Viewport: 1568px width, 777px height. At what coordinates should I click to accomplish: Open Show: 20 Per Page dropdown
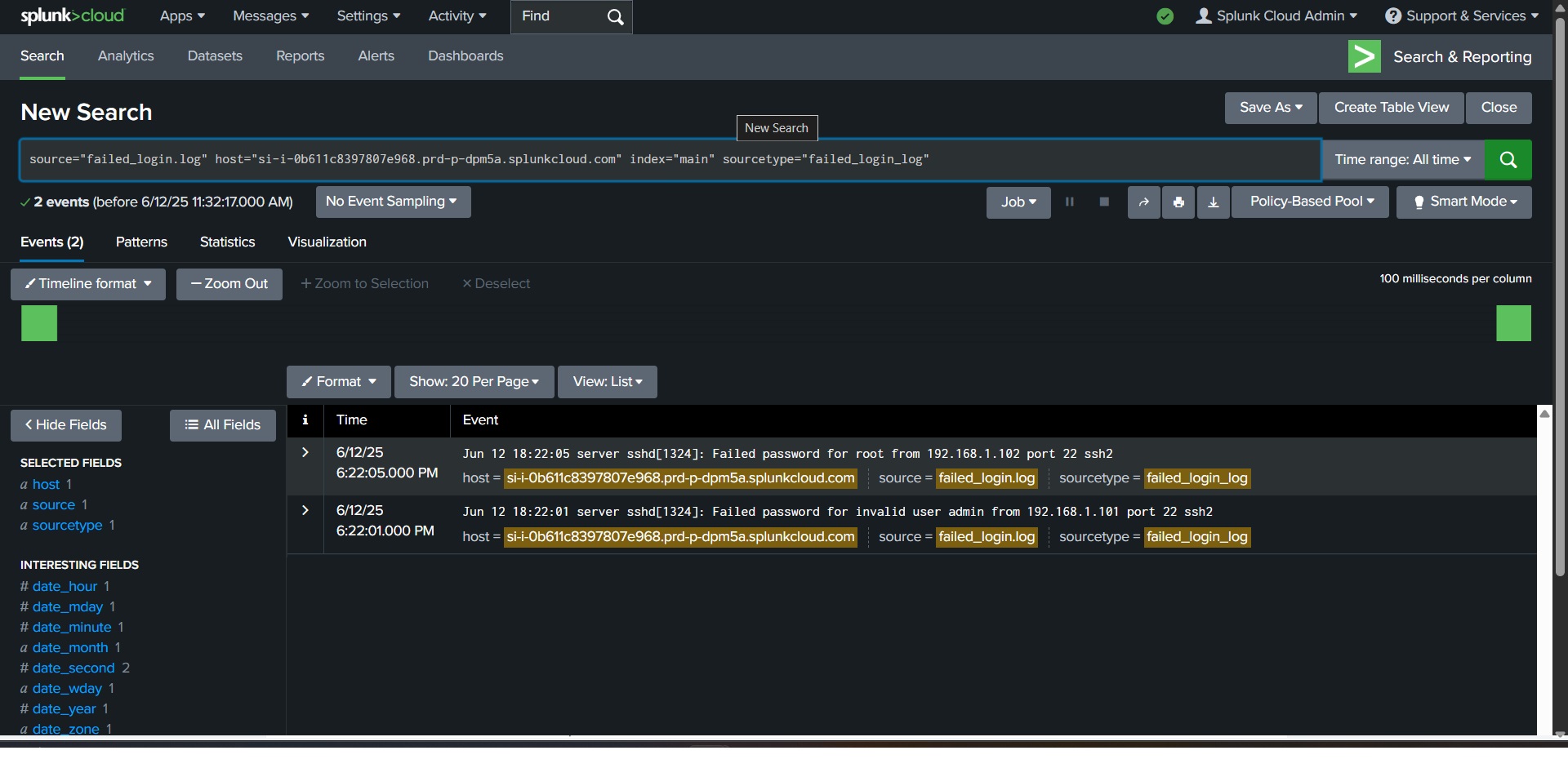(474, 382)
